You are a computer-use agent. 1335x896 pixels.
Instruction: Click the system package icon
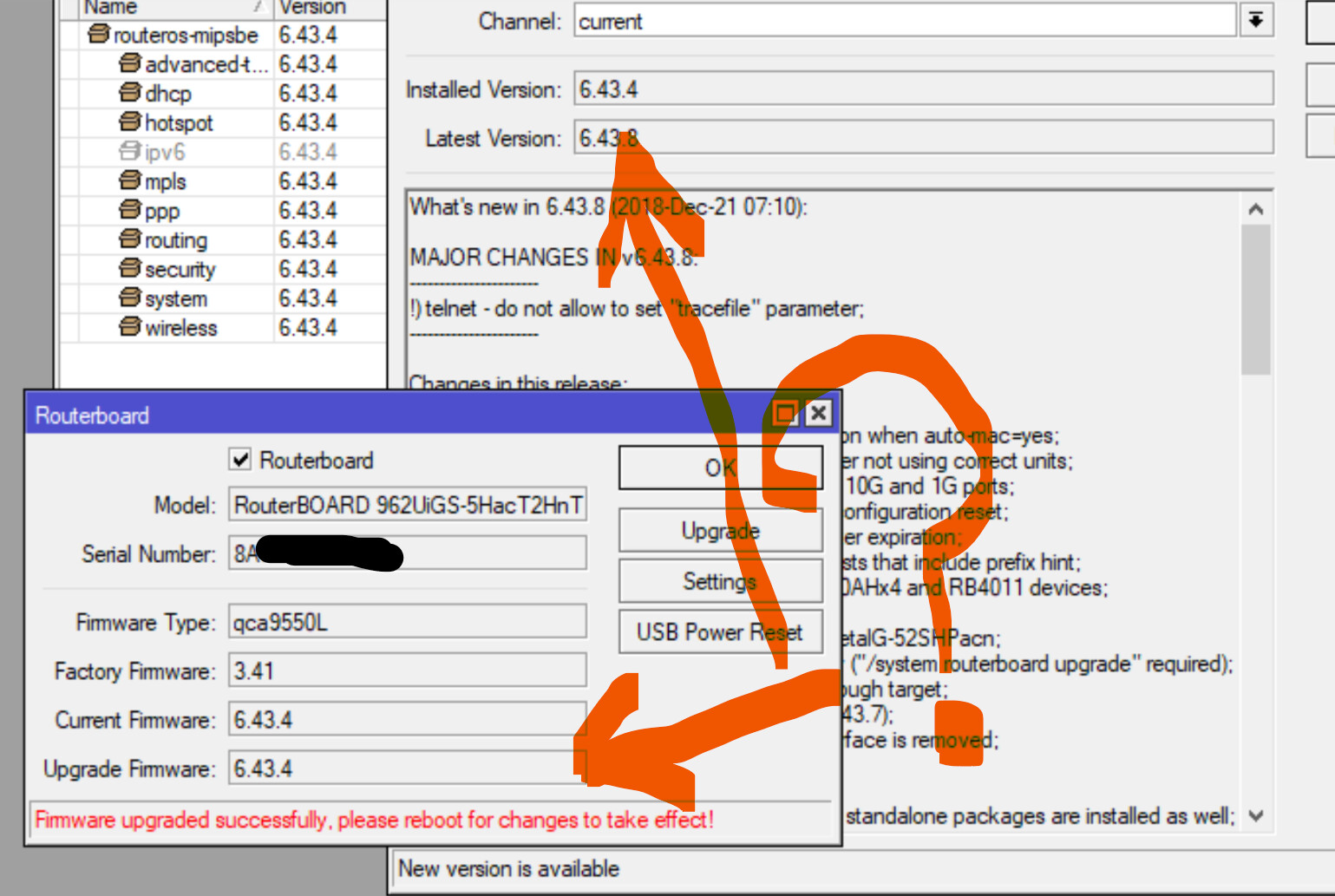coord(130,298)
